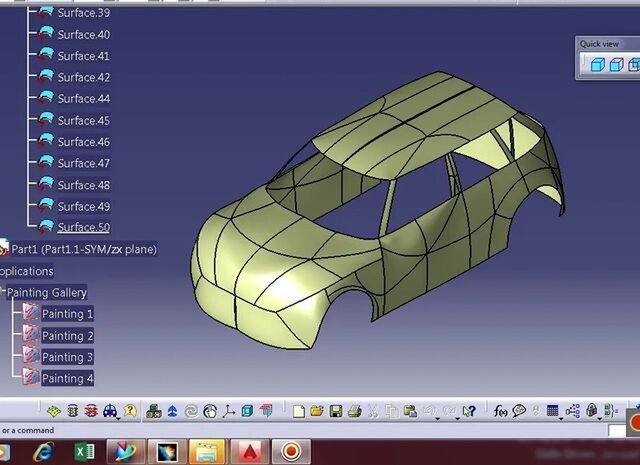Screen dimensions: 640x465
Task: Open dropdown arrow beside the padlock icon
Action: (x=600, y=419)
